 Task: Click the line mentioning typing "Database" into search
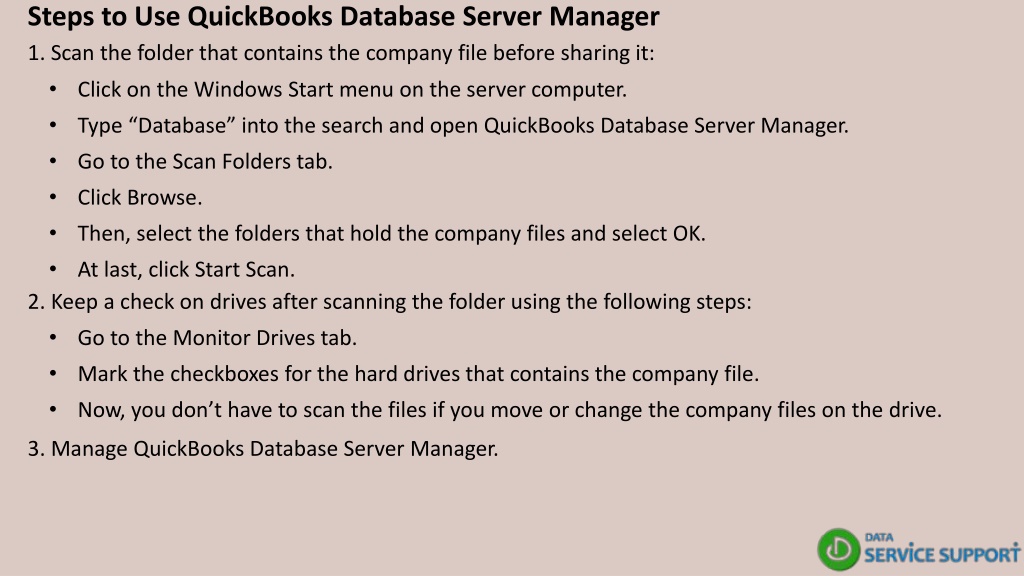pyautogui.click(x=463, y=125)
